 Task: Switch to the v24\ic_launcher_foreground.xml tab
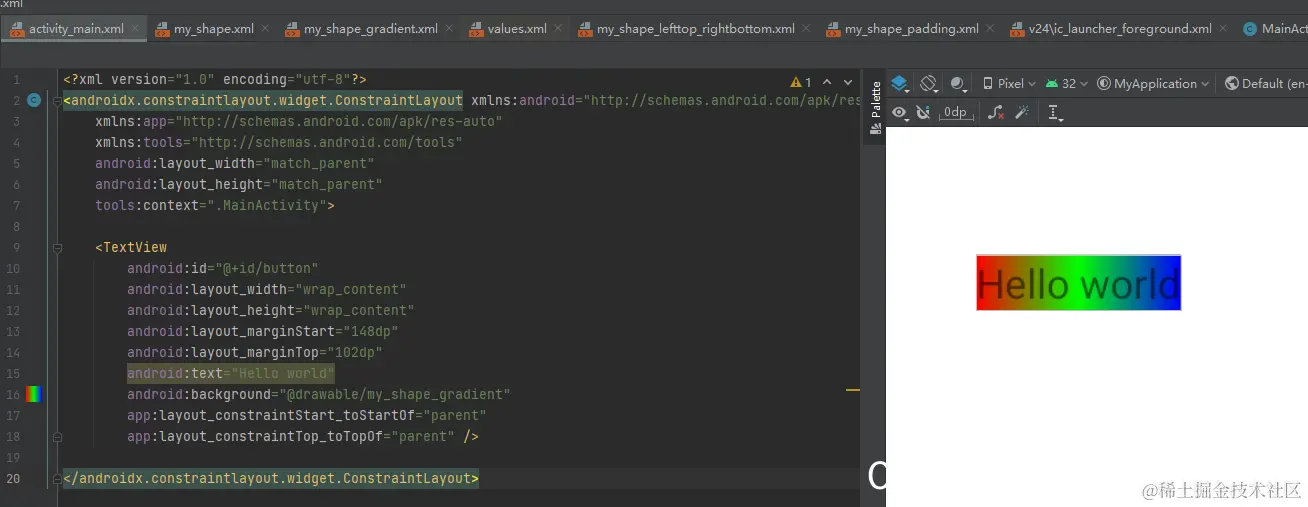click(1119, 29)
